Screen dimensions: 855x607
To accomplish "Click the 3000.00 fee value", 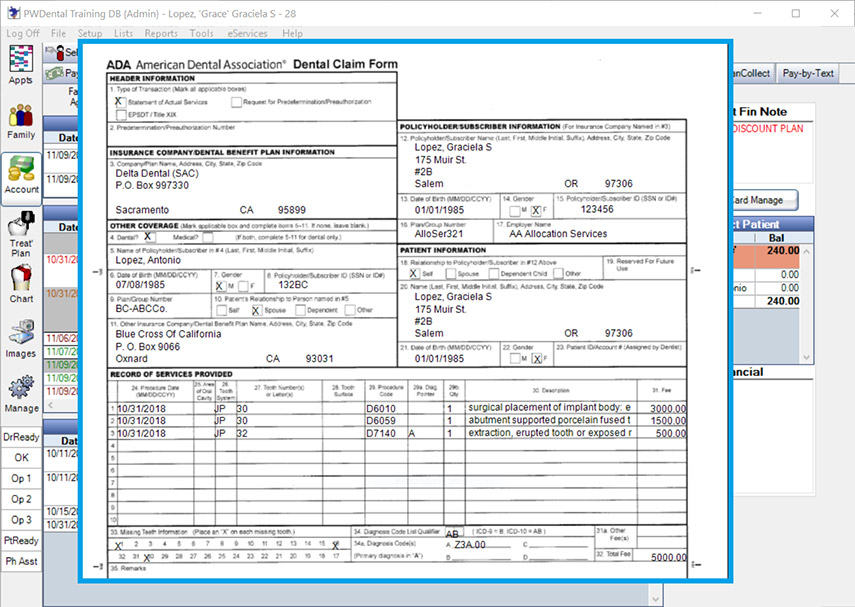I will tap(668, 408).
